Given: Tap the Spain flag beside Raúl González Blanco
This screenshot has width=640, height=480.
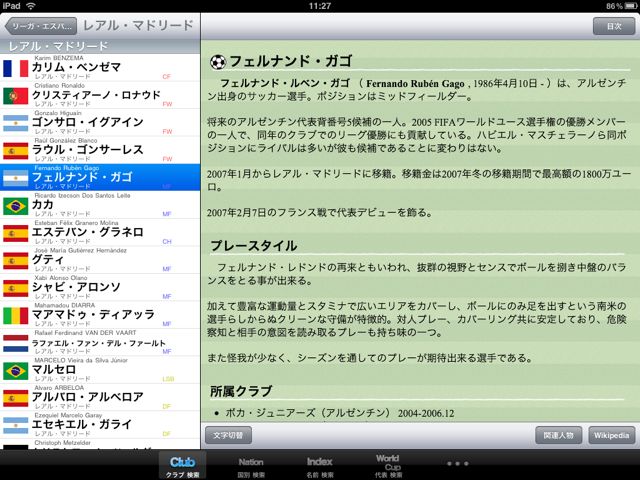Looking at the screenshot, I should (x=16, y=151).
